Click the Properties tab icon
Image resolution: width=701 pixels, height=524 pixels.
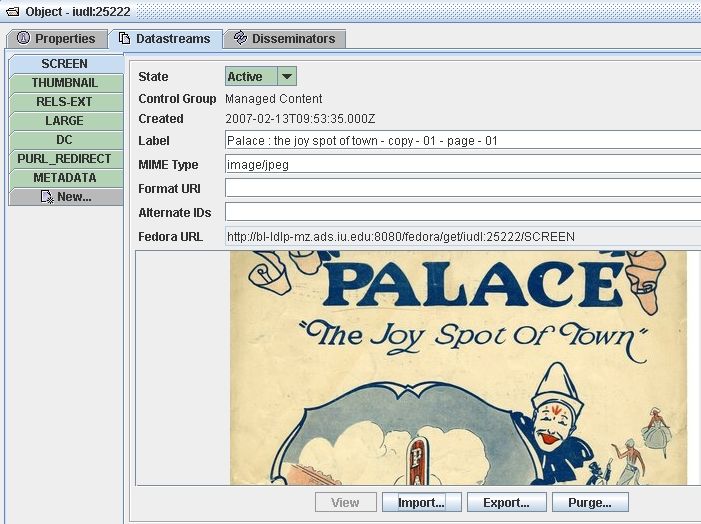pos(23,38)
